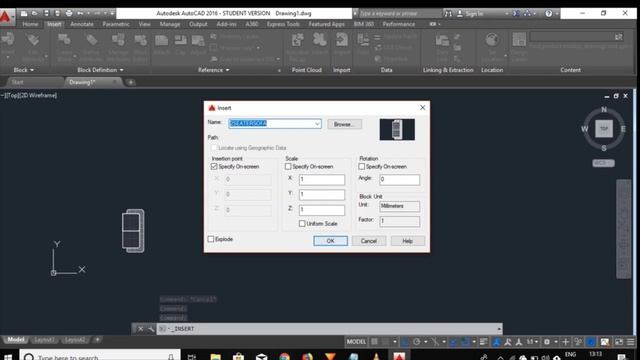The height and width of the screenshot is (360, 640).
Task: Click the TOP face of the ViewCube
Action: coord(604,129)
